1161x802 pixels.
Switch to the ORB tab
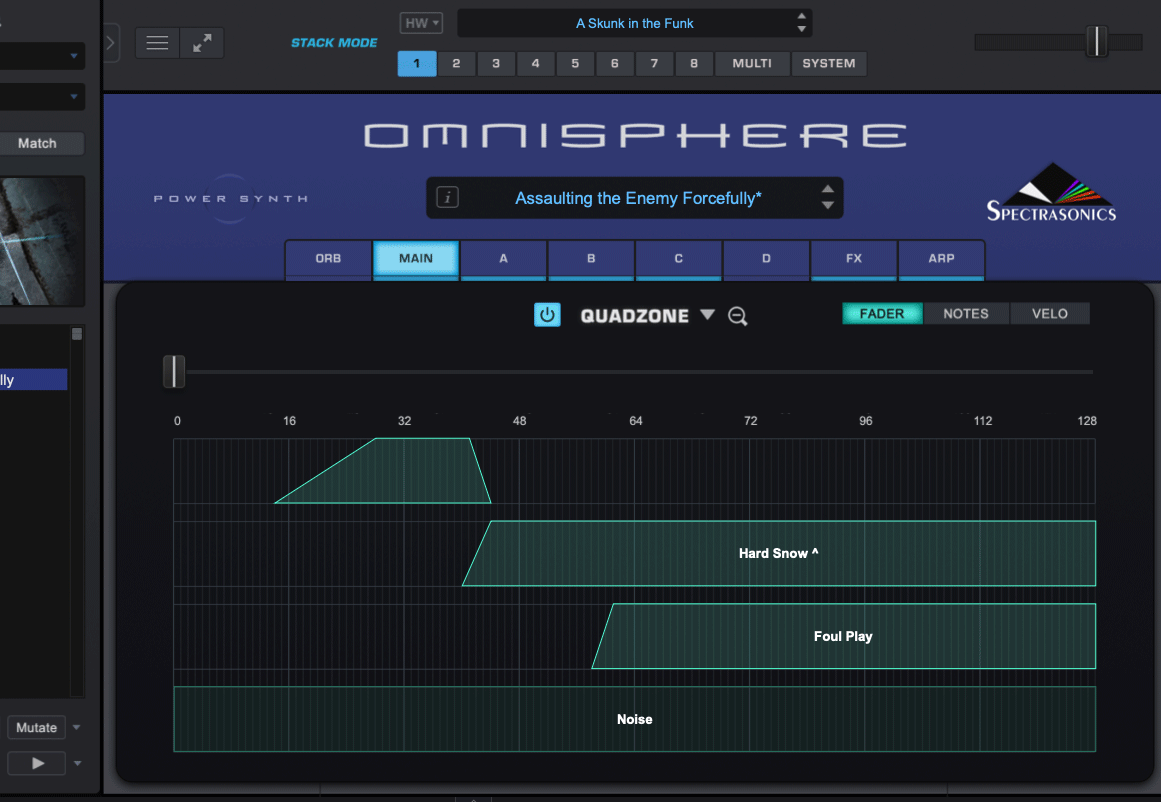coord(328,259)
